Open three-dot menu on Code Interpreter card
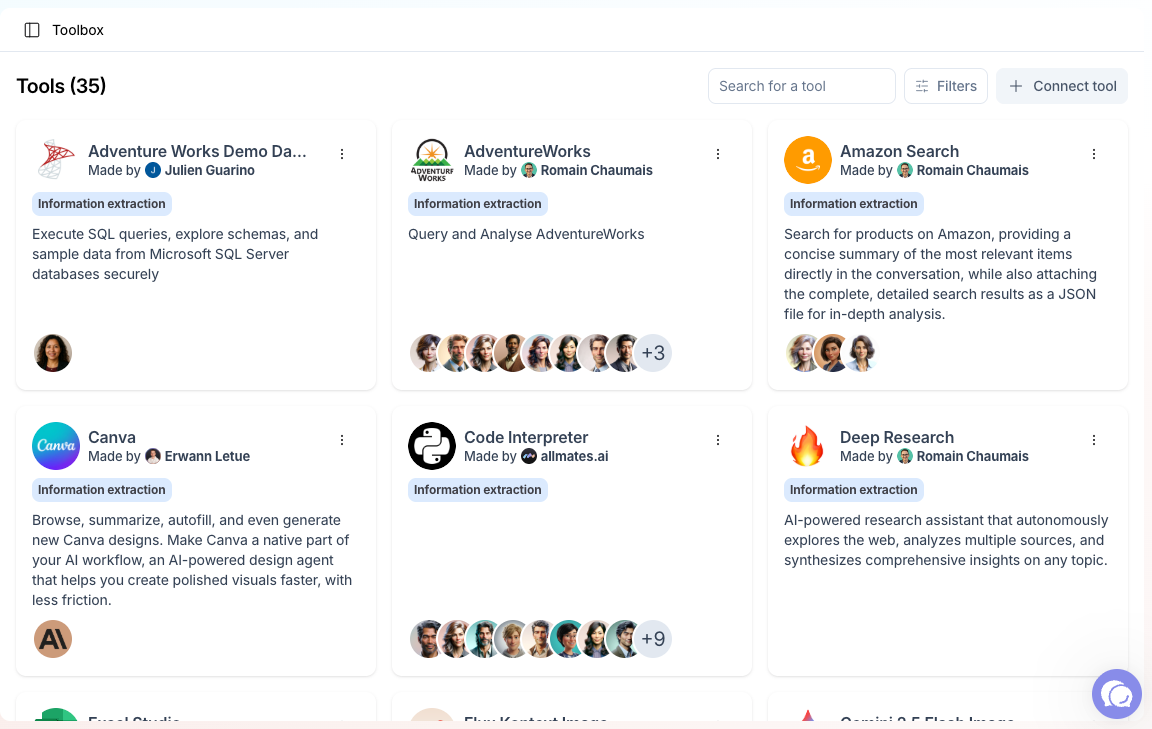1152x729 pixels. coord(718,440)
